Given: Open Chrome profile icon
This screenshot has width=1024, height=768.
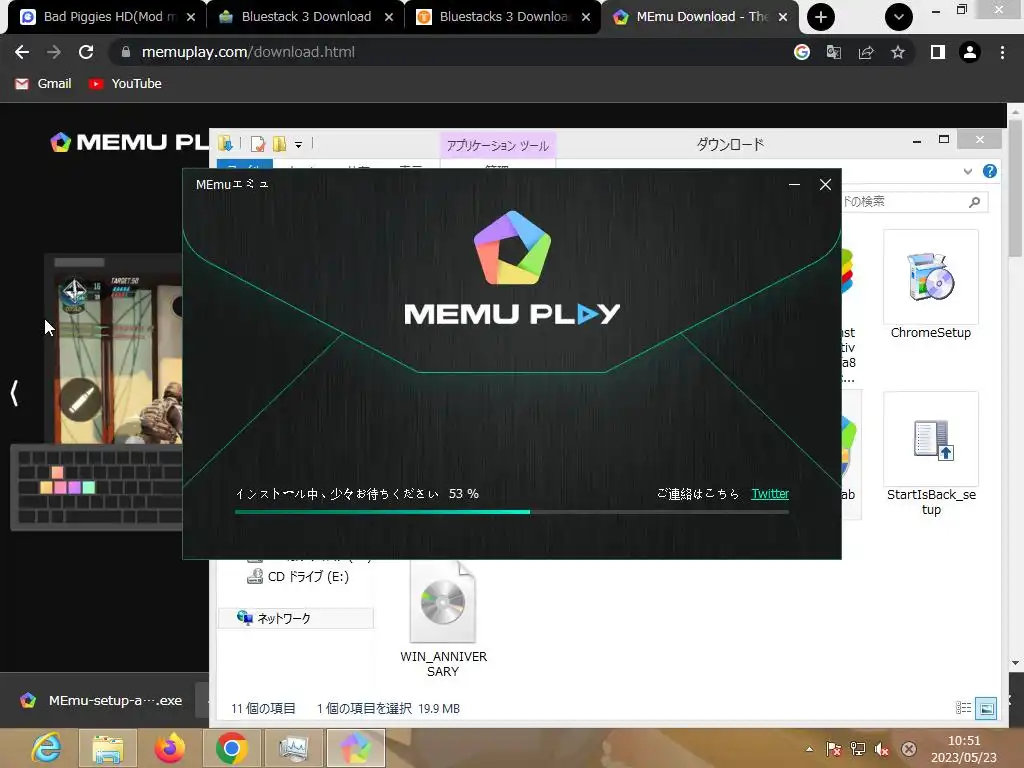Looking at the screenshot, I should pos(970,52).
